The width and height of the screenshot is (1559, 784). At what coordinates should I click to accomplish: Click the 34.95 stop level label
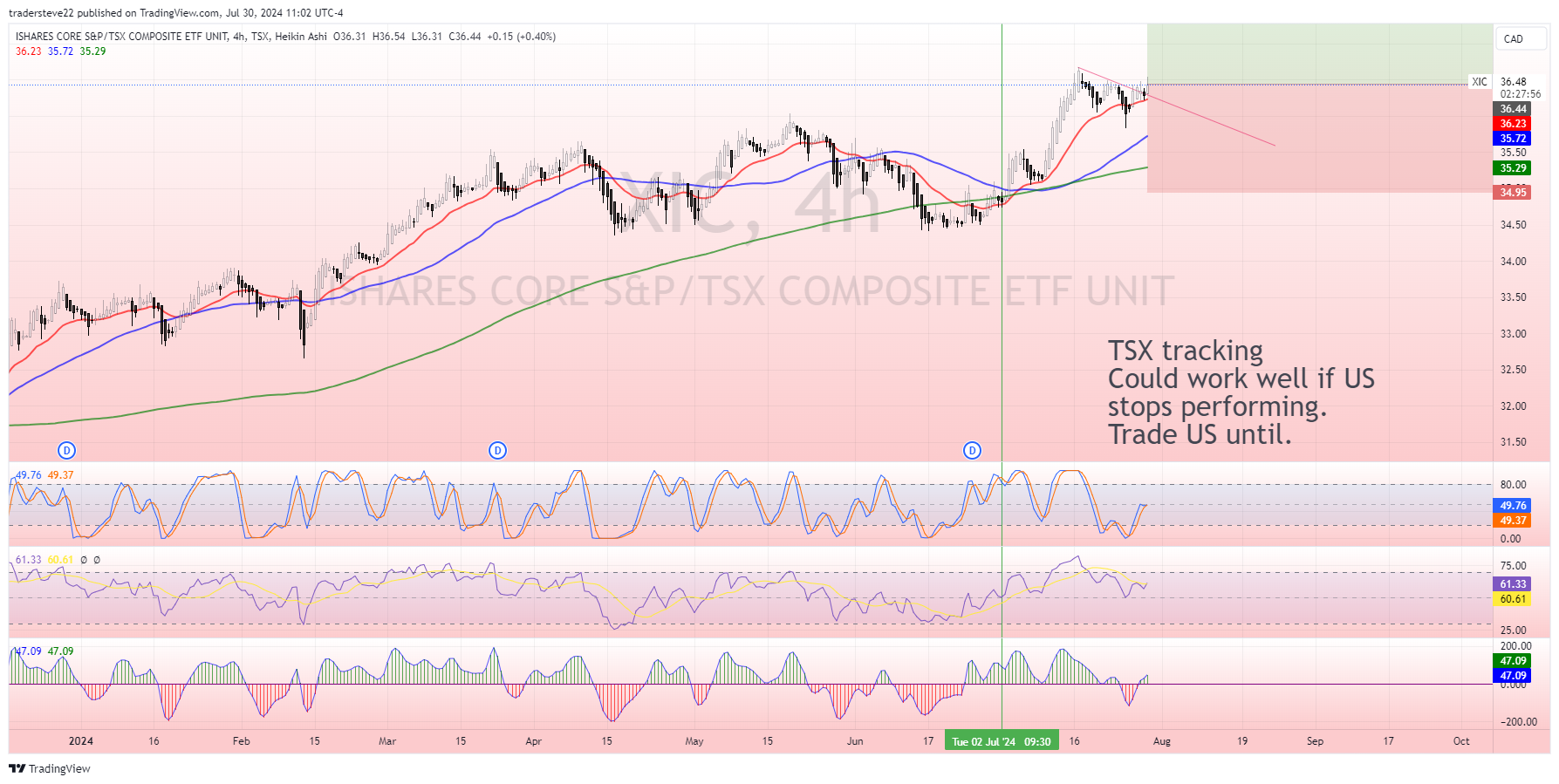pyautogui.click(x=1513, y=193)
